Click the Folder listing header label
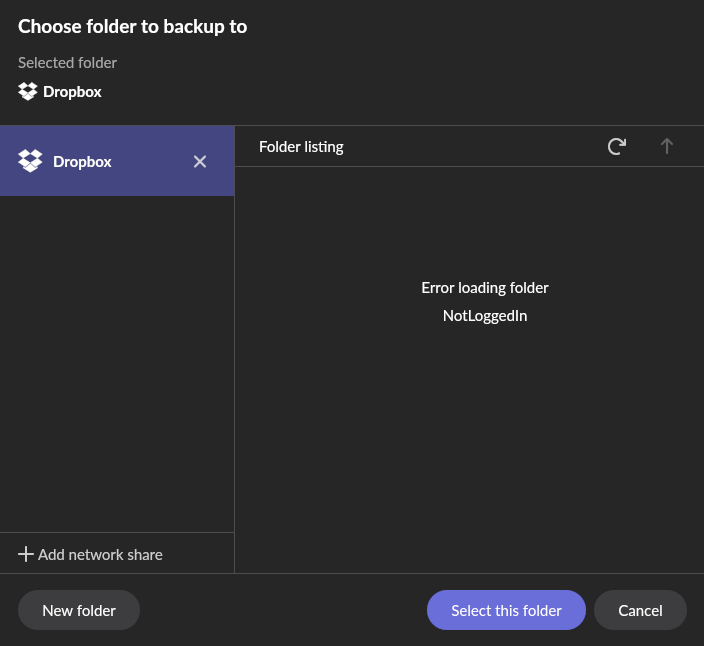The width and height of the screenshot is (704, 646). (301, 147)
